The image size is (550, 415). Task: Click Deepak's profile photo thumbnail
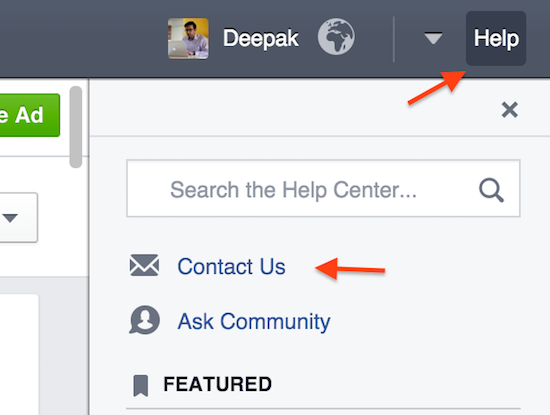click(x=188, y=38)
